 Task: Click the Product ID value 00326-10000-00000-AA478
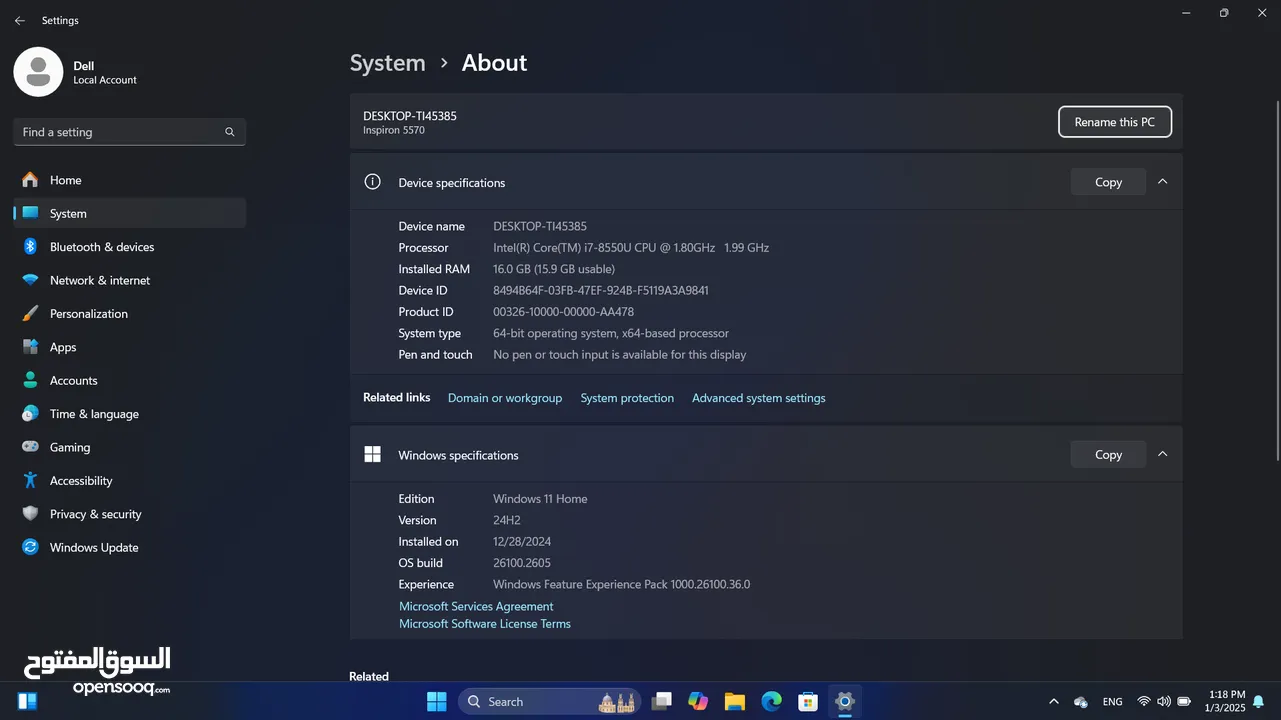coord(563,312)
